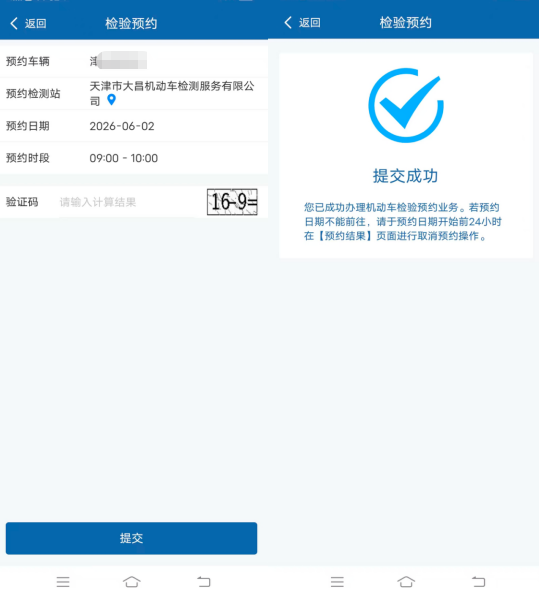Select the time slot 09:00 - 10:00
Image resolution: width=539 pixels, height=597 pixels.
click(x=124, y=158)
